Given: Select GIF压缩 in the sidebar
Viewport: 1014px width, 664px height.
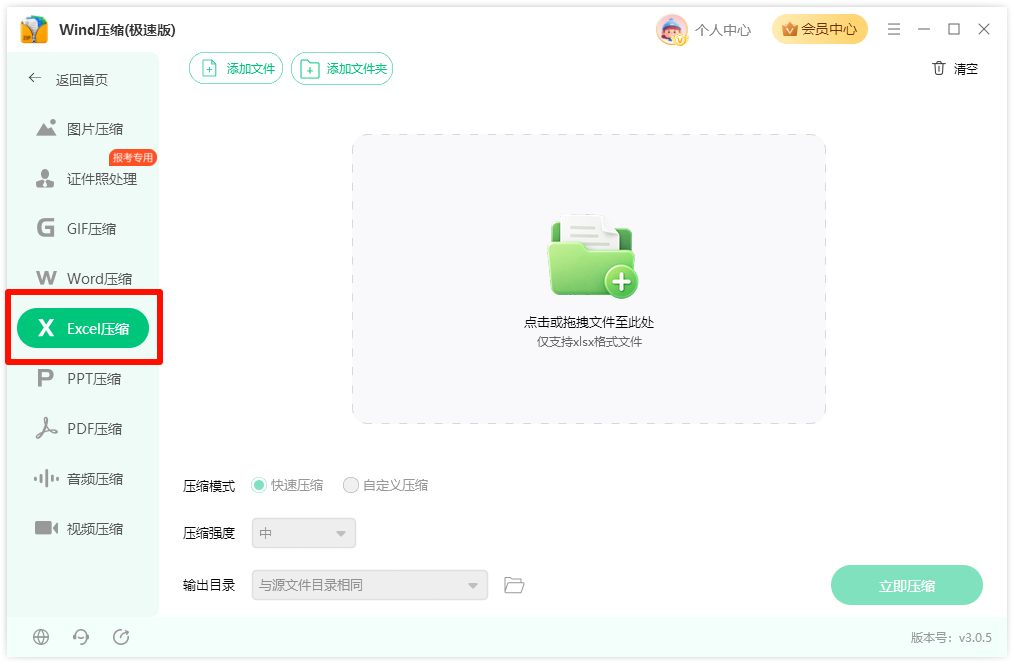Looking at the screenshot, I should (x=83, y=228).
